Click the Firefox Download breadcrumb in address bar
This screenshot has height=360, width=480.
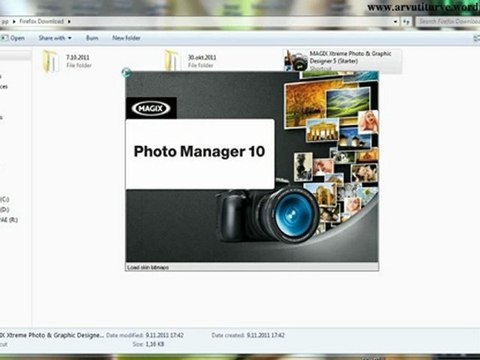42,21
